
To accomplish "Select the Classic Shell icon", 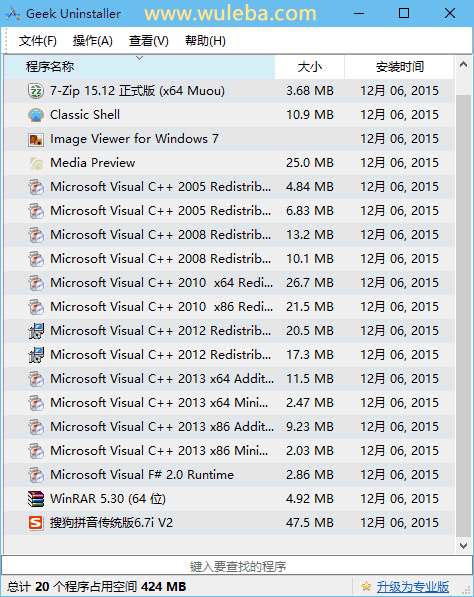I will point(36,115).
